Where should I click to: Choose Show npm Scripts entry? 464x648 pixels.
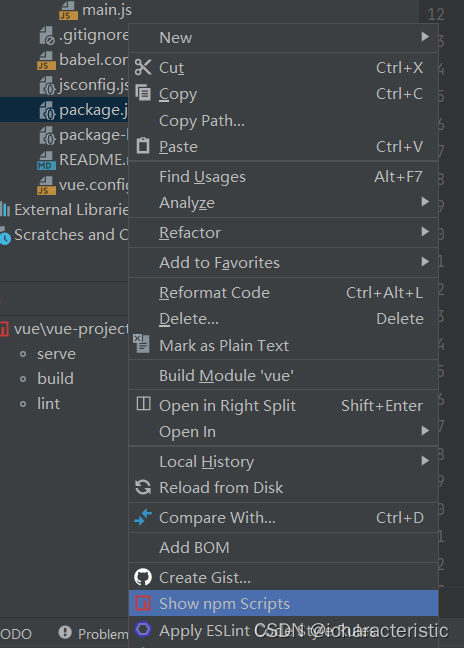(283, 603)
